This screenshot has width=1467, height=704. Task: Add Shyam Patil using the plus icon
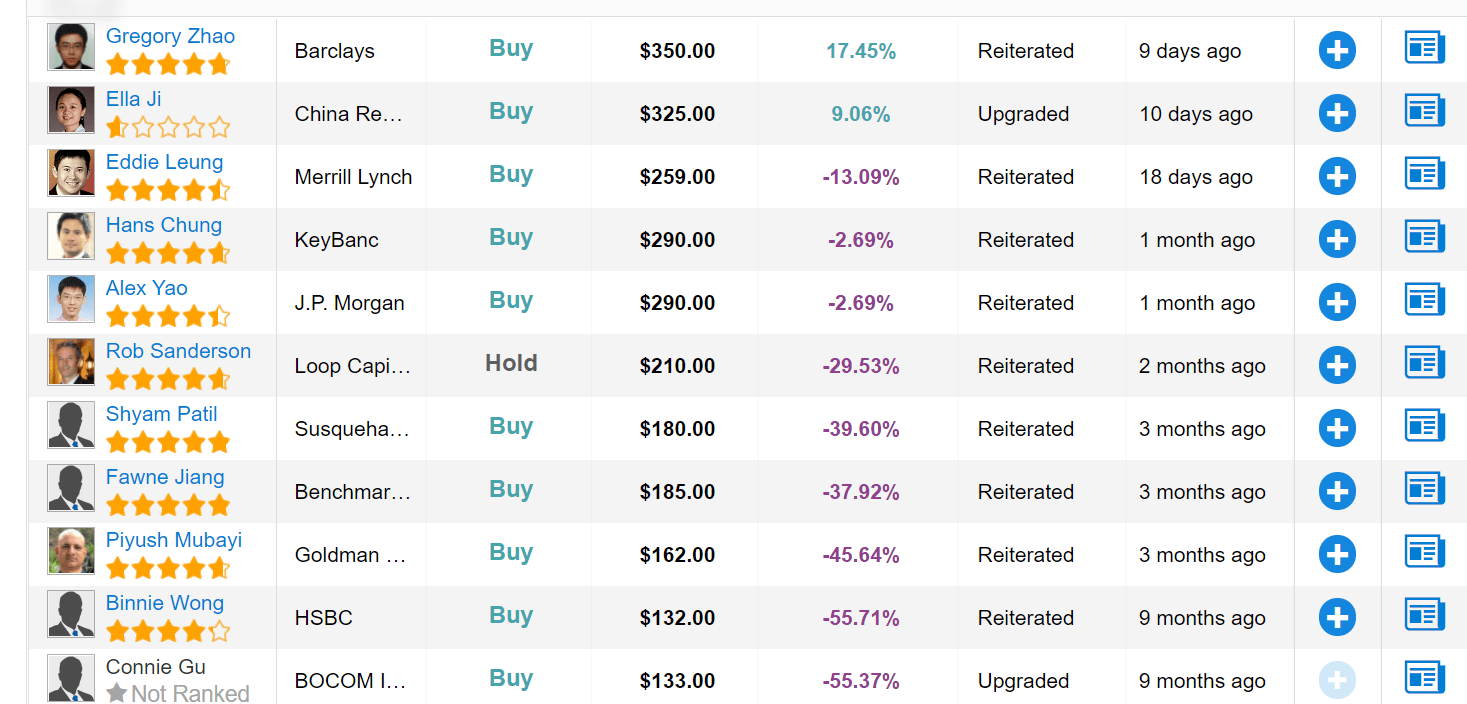[1337, 428]
